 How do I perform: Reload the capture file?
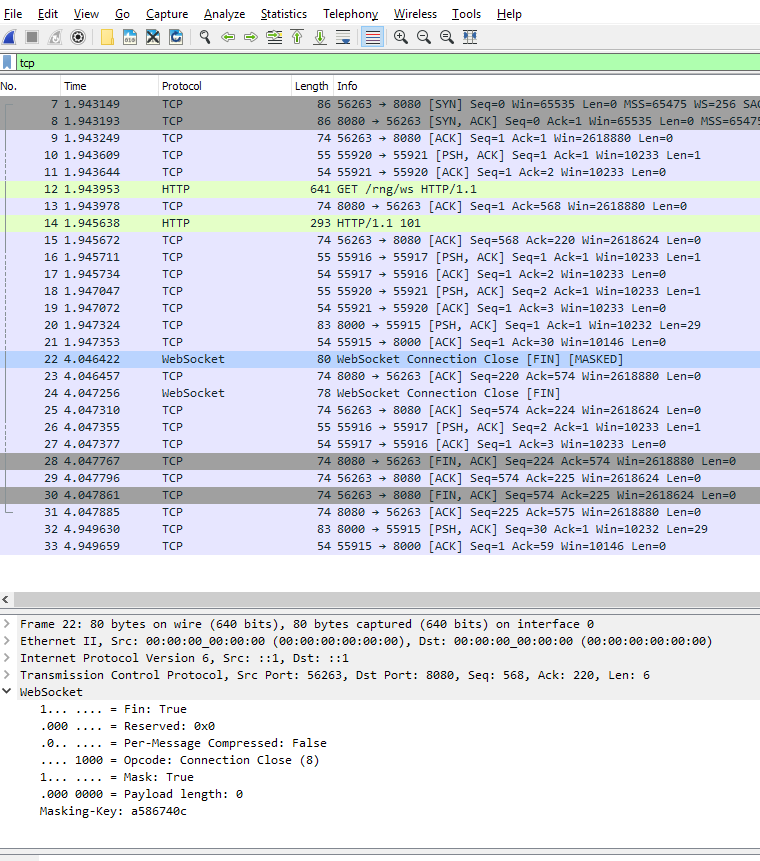click(176, 37)
